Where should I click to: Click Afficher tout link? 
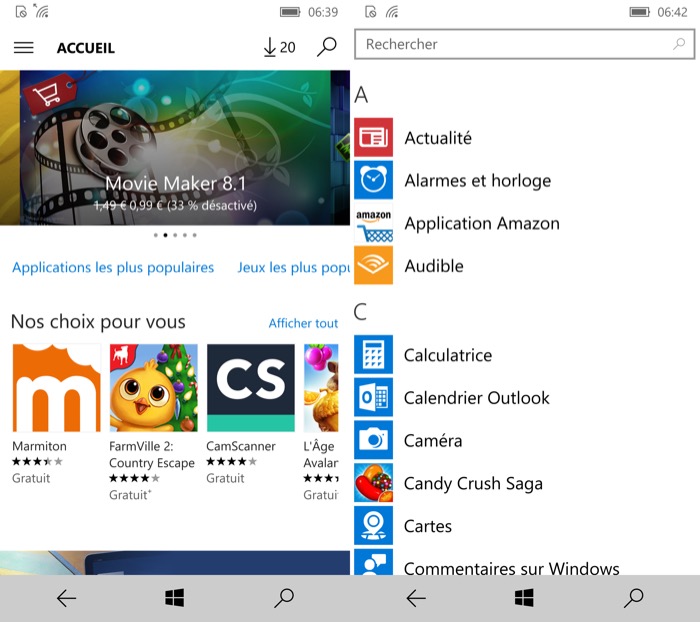point(303,323)
